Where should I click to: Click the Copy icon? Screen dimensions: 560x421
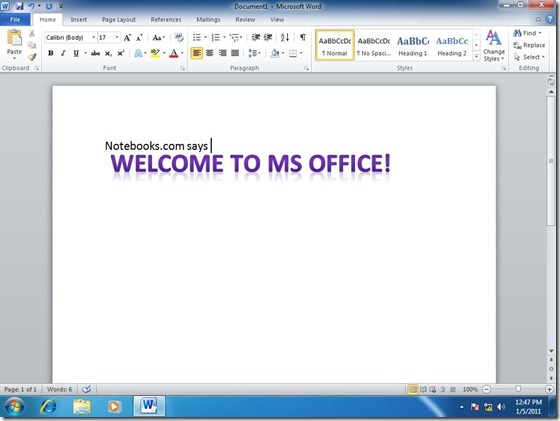[32, 45]
